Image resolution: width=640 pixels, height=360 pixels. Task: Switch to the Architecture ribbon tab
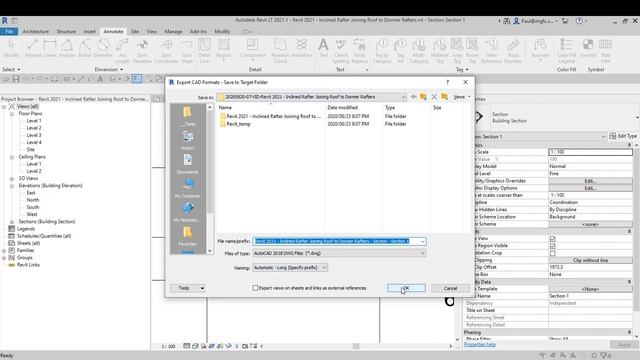click(36, 31)
